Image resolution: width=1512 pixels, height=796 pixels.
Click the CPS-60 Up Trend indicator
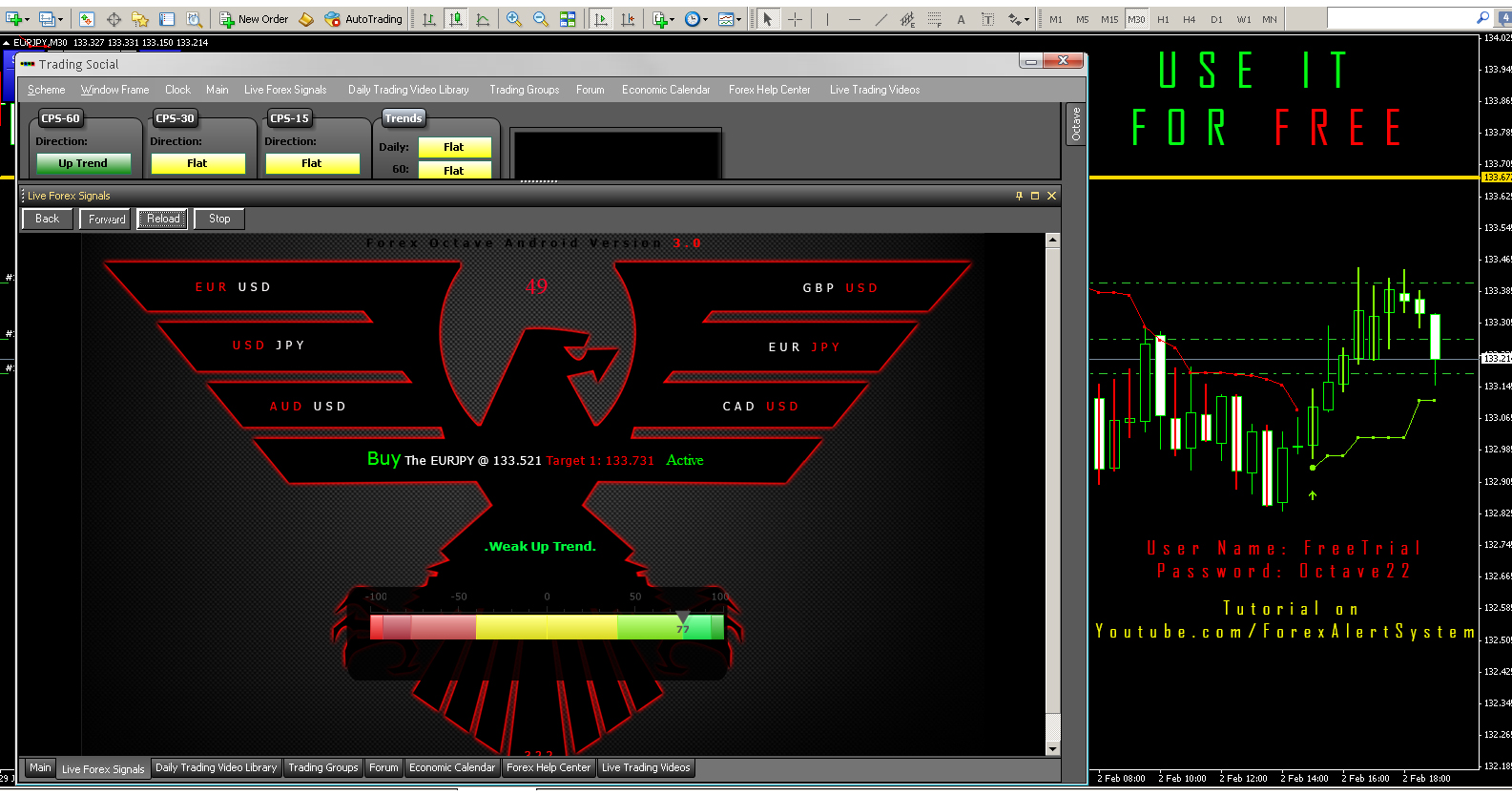coord(83,163)
